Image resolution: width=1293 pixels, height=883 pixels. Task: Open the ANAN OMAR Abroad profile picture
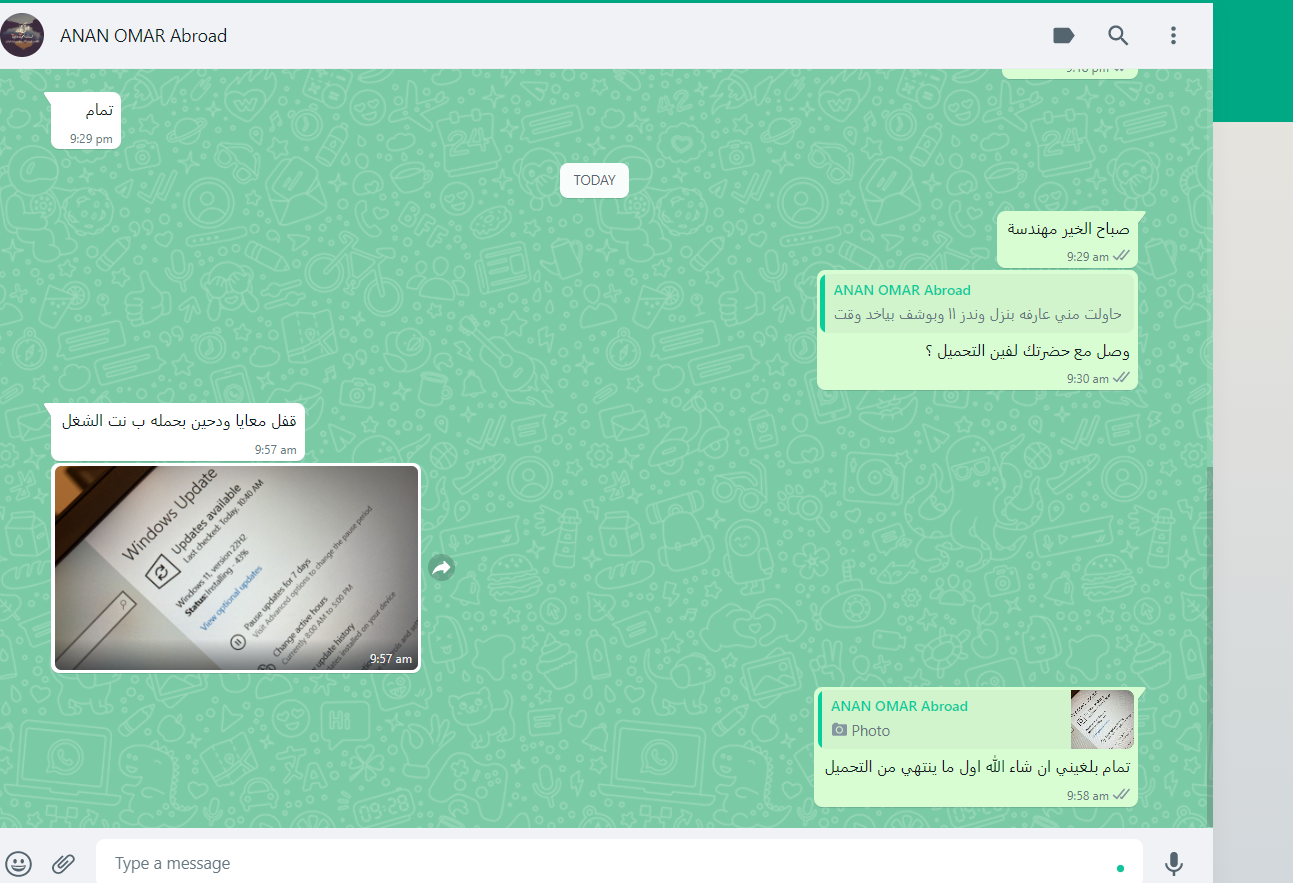coord(22,36)
